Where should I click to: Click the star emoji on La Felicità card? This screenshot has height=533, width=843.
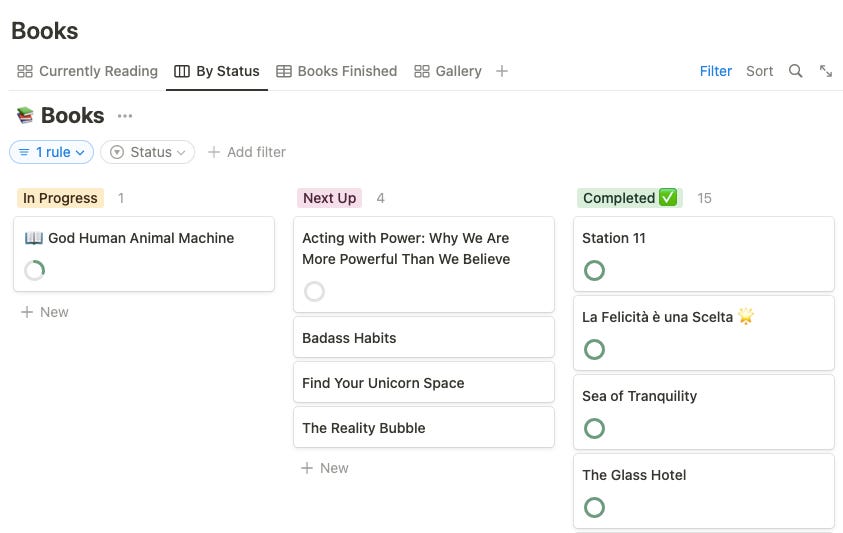point(746,316)
